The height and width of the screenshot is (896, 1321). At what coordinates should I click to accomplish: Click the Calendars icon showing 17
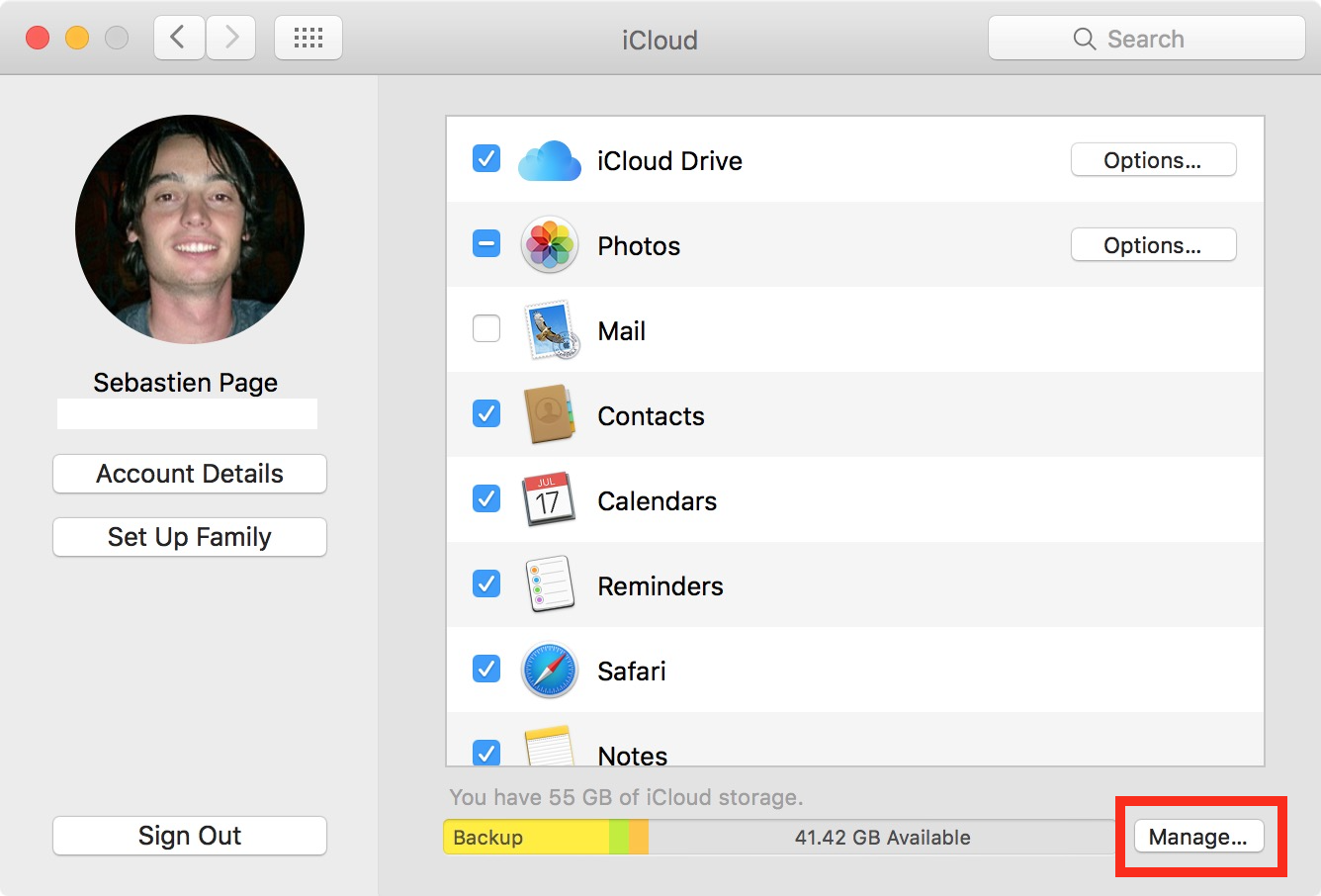pyautogui.click(x=548, y=500)
